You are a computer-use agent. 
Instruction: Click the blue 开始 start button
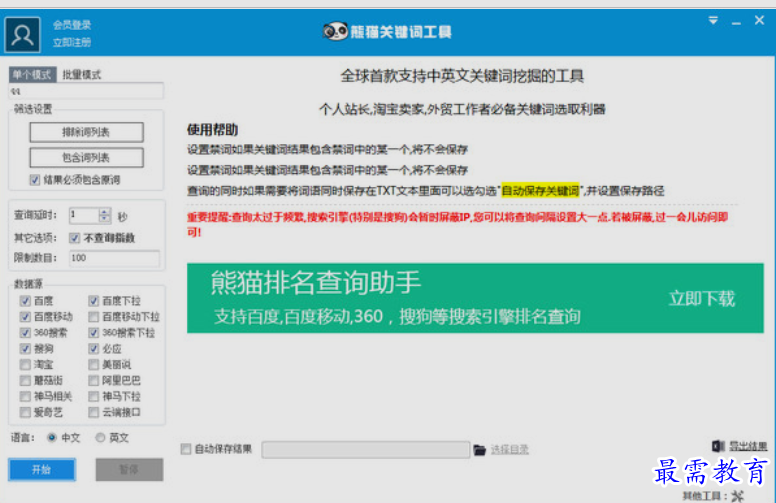point(42,469)
